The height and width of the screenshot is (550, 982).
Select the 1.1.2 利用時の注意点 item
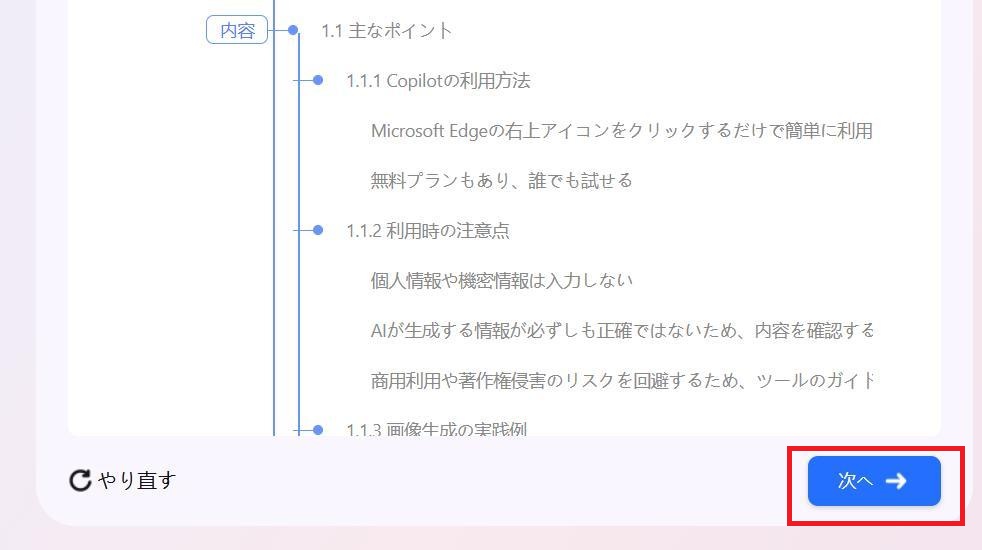427,231
